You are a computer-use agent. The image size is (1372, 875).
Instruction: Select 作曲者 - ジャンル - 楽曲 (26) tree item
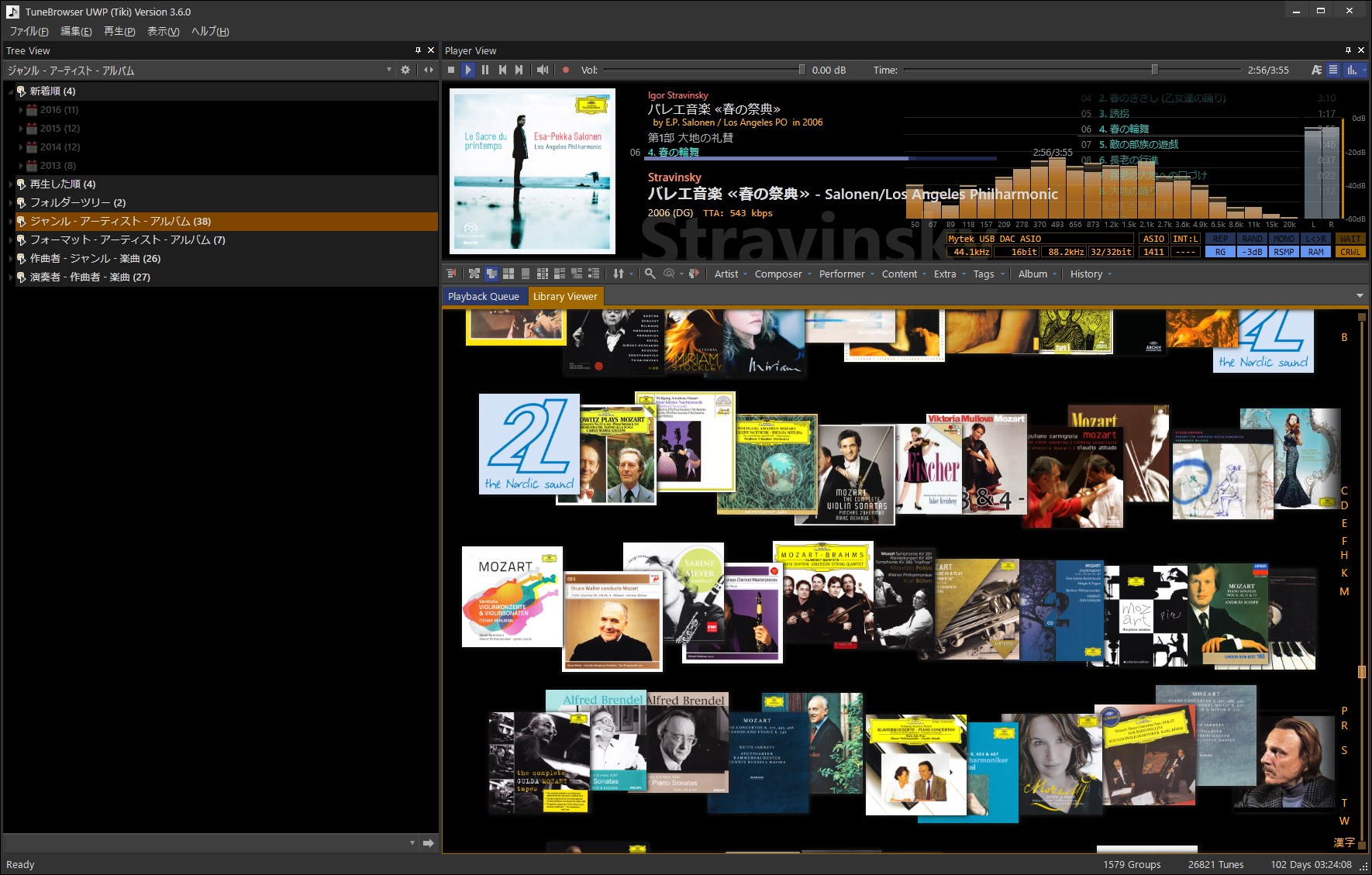95,258
